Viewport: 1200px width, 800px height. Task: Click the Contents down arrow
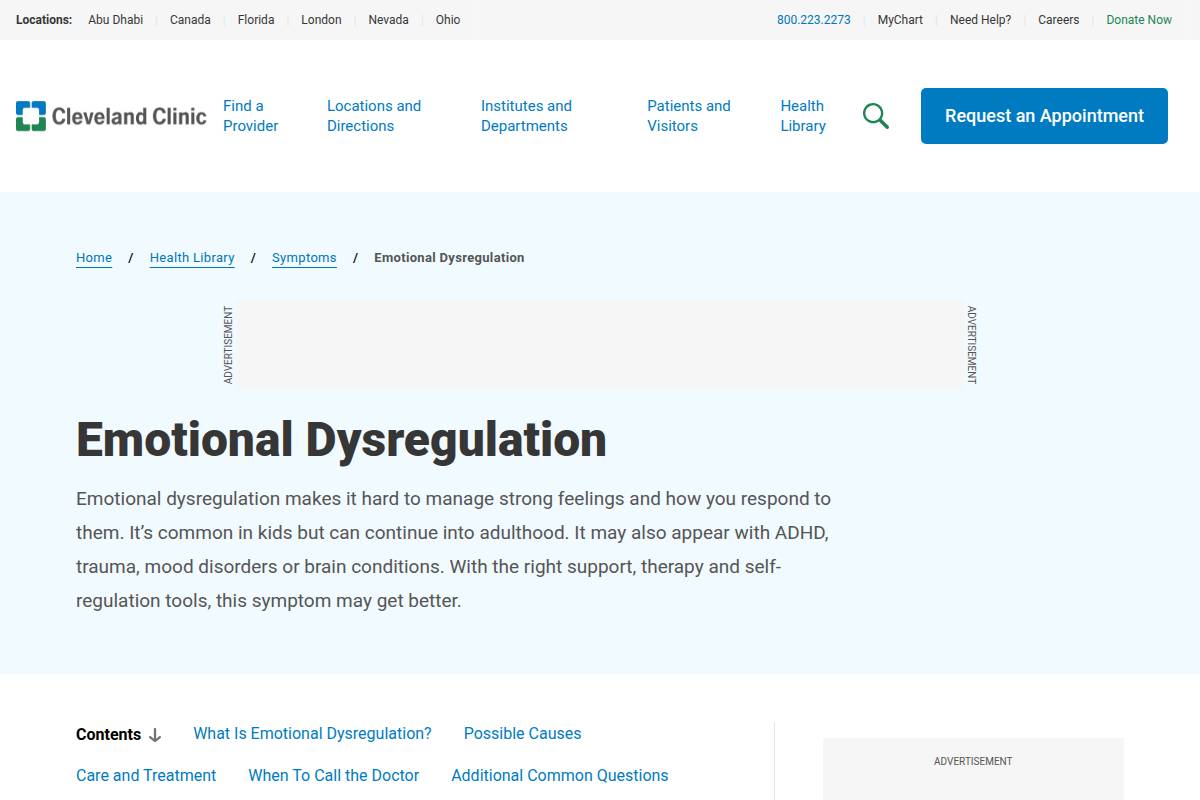click(155, 735)
